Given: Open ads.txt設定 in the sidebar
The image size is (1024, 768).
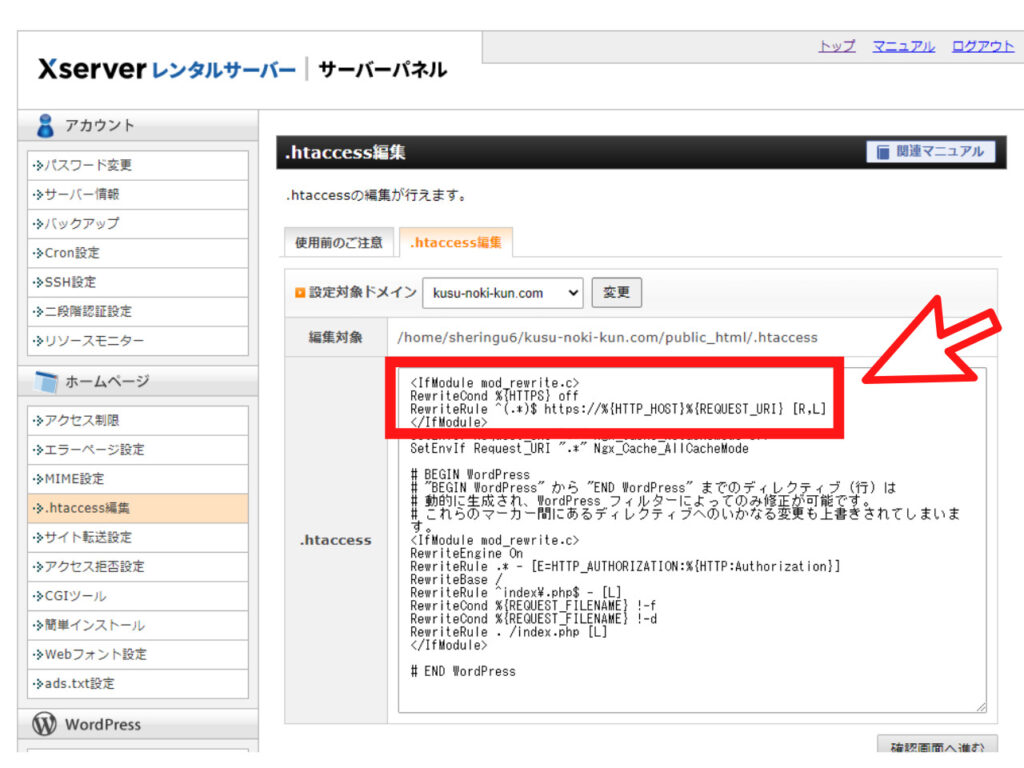Looking at the screenshot, I should 138,684.
